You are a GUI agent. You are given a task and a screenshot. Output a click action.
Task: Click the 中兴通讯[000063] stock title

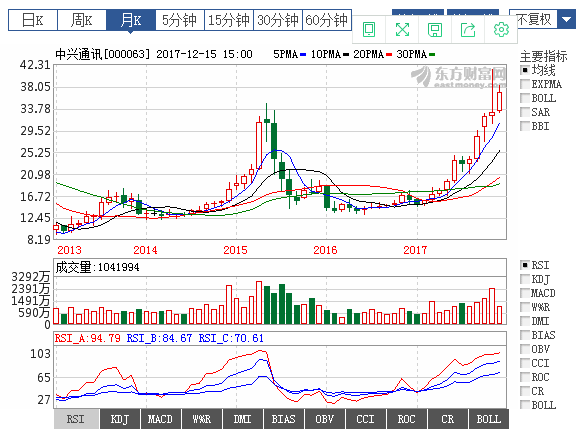coord(103,55)
